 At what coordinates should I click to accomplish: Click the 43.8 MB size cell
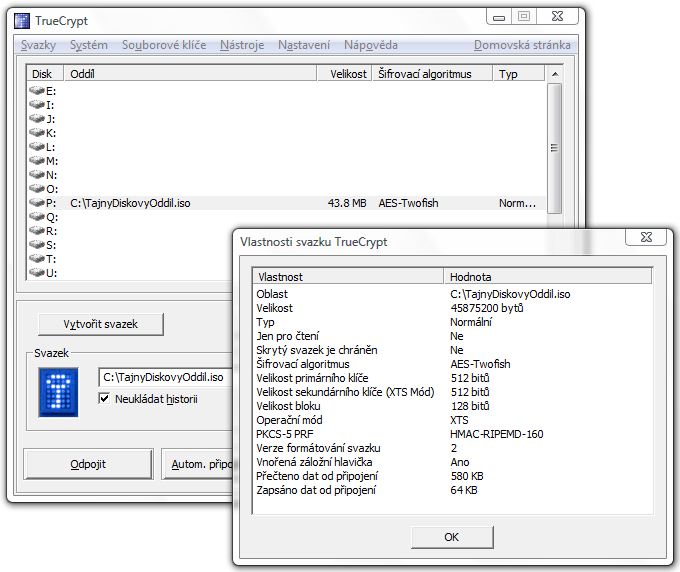[x=347, y=203]
